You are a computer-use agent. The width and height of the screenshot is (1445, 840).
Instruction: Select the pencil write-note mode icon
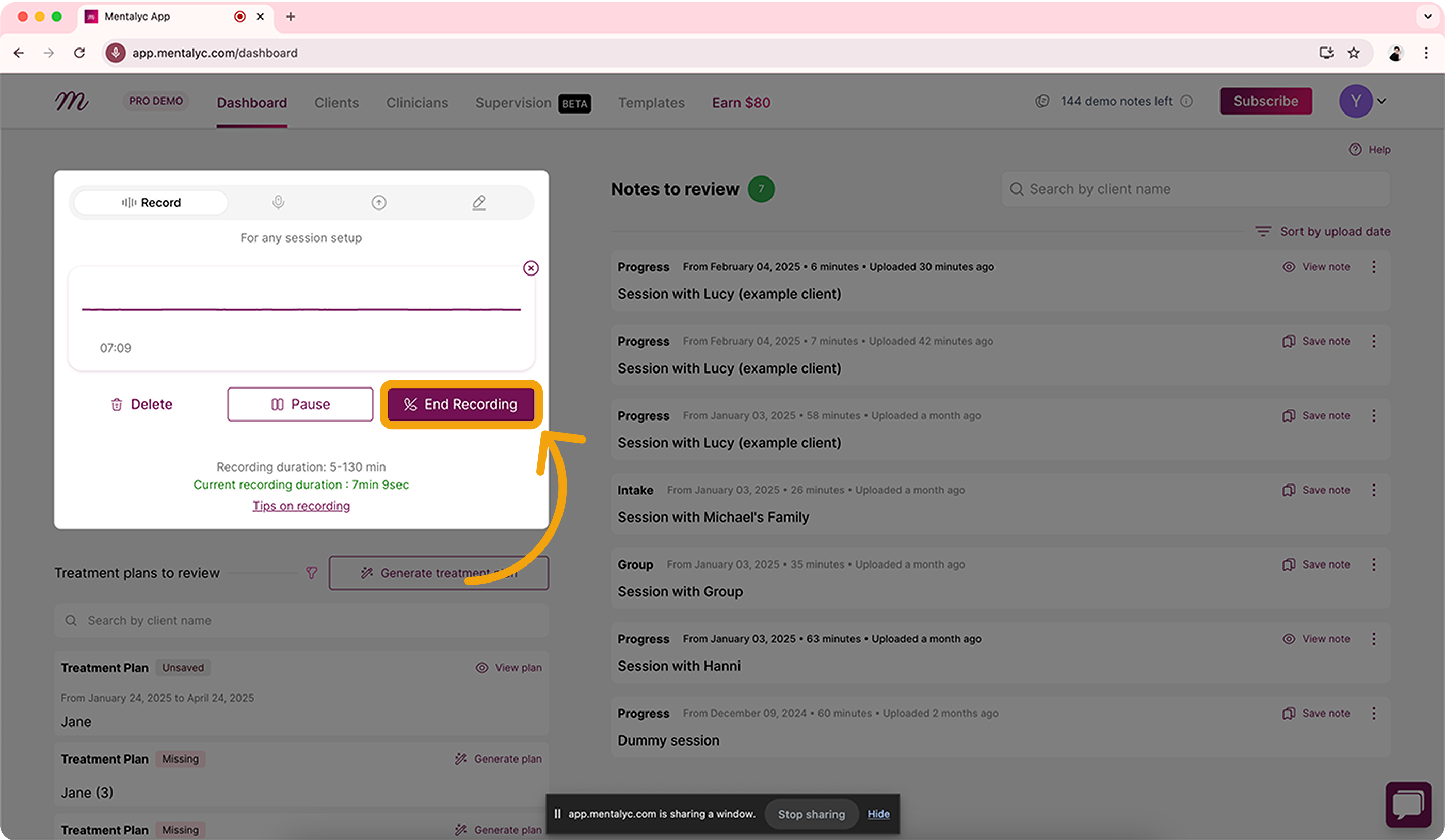(x=479, y=202)
